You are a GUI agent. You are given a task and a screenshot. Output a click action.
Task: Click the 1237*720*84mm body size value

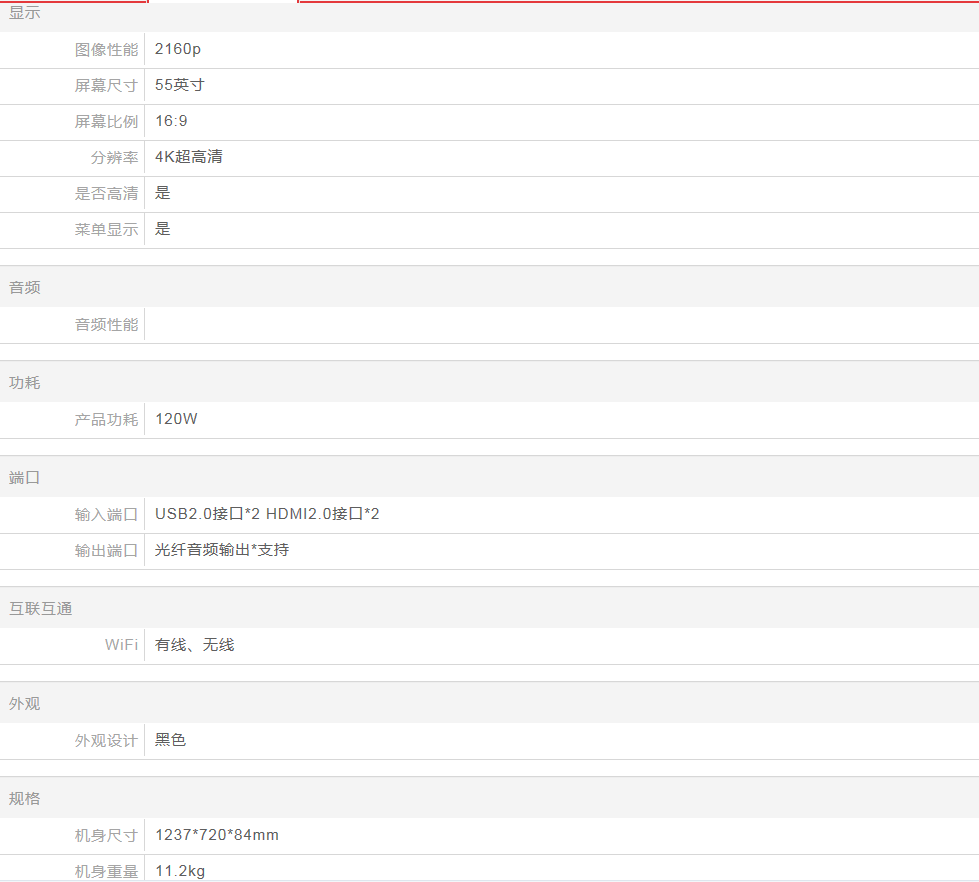tap(217, 835)
